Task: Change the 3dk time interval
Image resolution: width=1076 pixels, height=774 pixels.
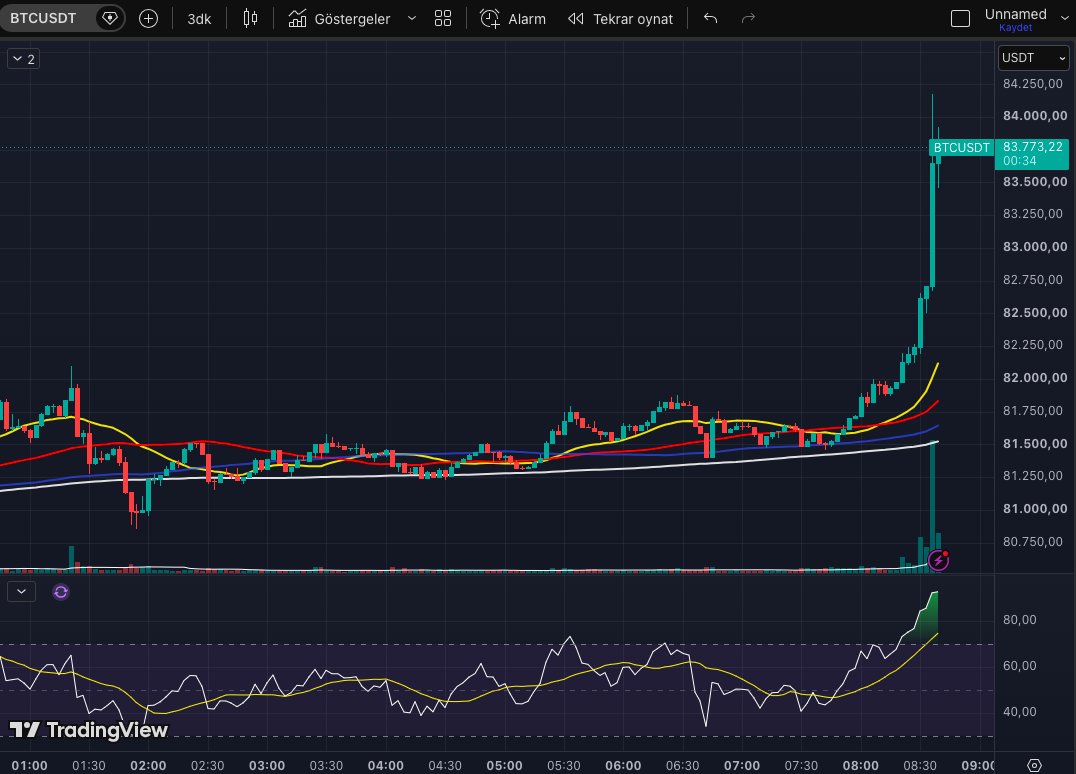Action: pyautogui.click(x=199, y=19)
